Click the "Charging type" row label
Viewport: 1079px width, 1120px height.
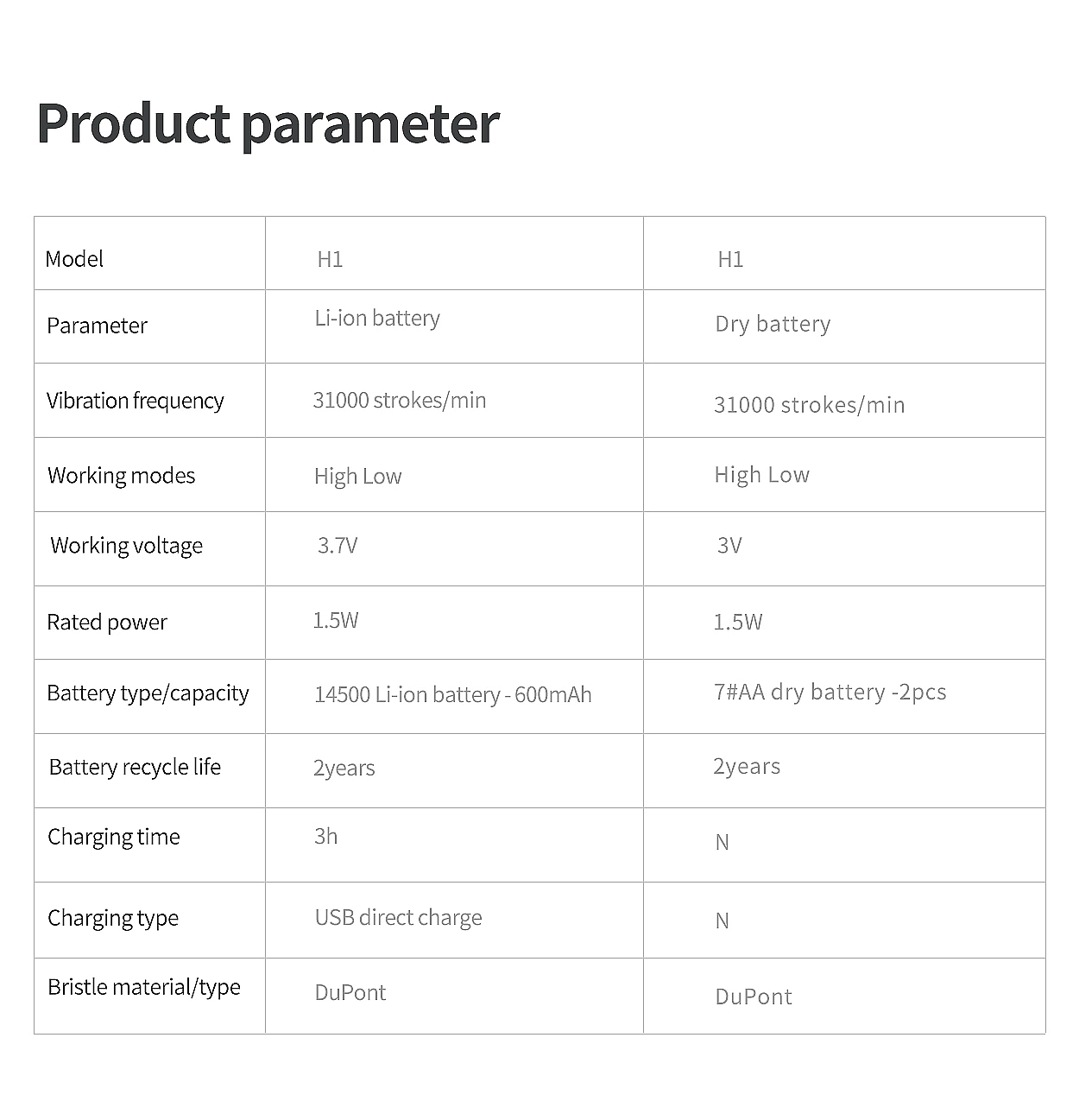[113, 918]
